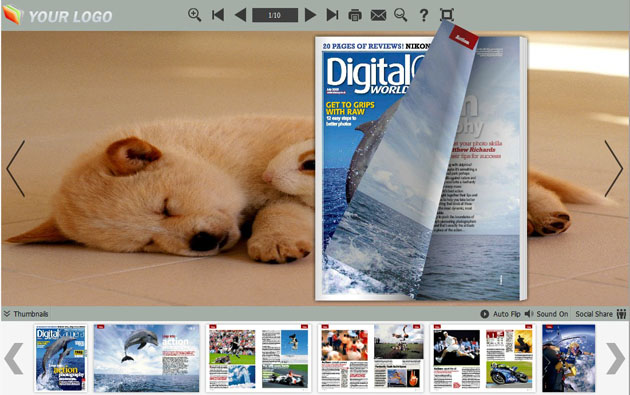Flip to next page using large right chevron
Image resolution: width=630 pixels, height=395 pixels.
click(614, 169)
